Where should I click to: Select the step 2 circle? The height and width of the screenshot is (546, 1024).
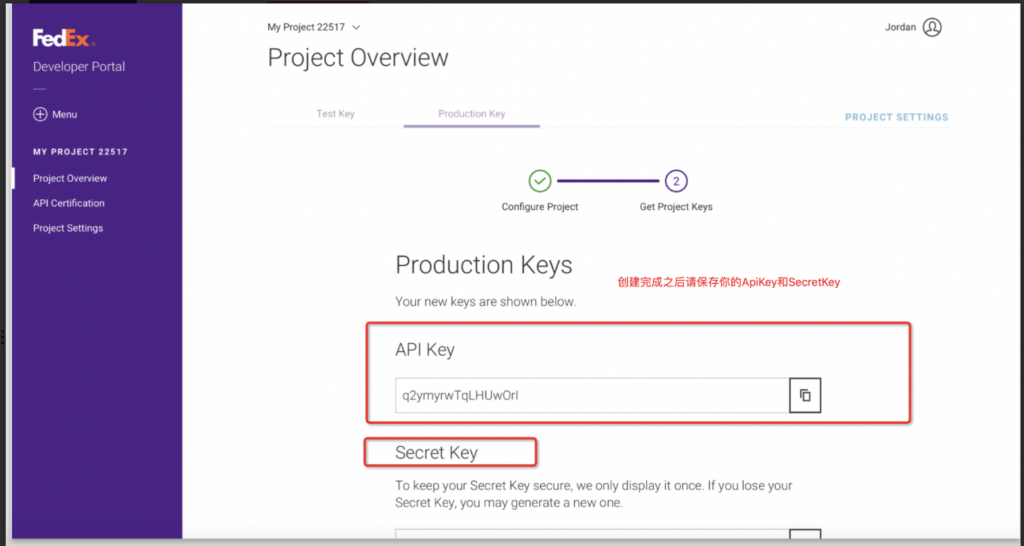[676, 181]
